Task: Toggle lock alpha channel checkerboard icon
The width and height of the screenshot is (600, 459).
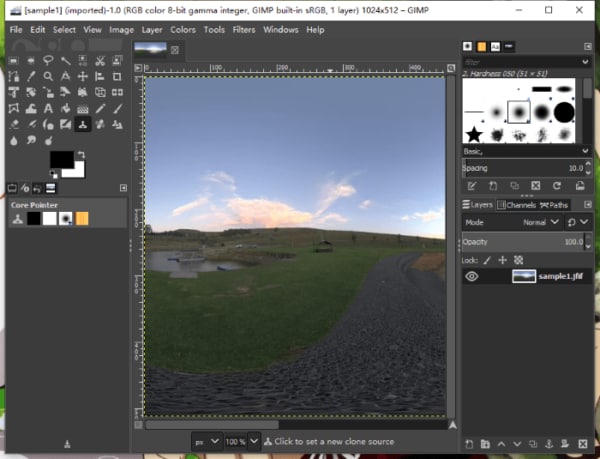Action: (518, 260)
